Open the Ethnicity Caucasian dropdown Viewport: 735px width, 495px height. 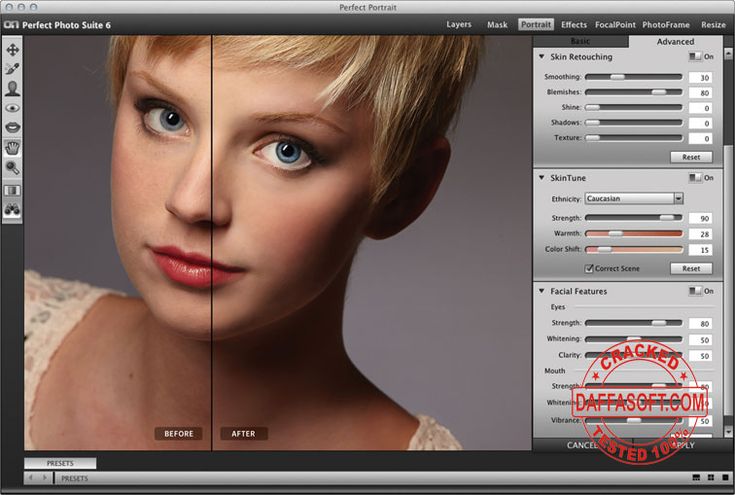tap(634, 199)
